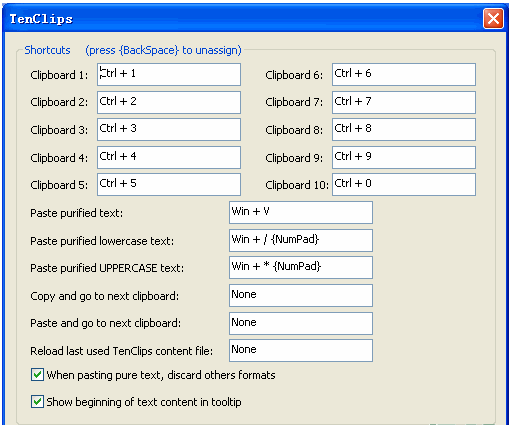The width and height of the screenshot is (510, 425).
Task: Focus the Reload last used TenClips content file field
Action: click(301, 350)
